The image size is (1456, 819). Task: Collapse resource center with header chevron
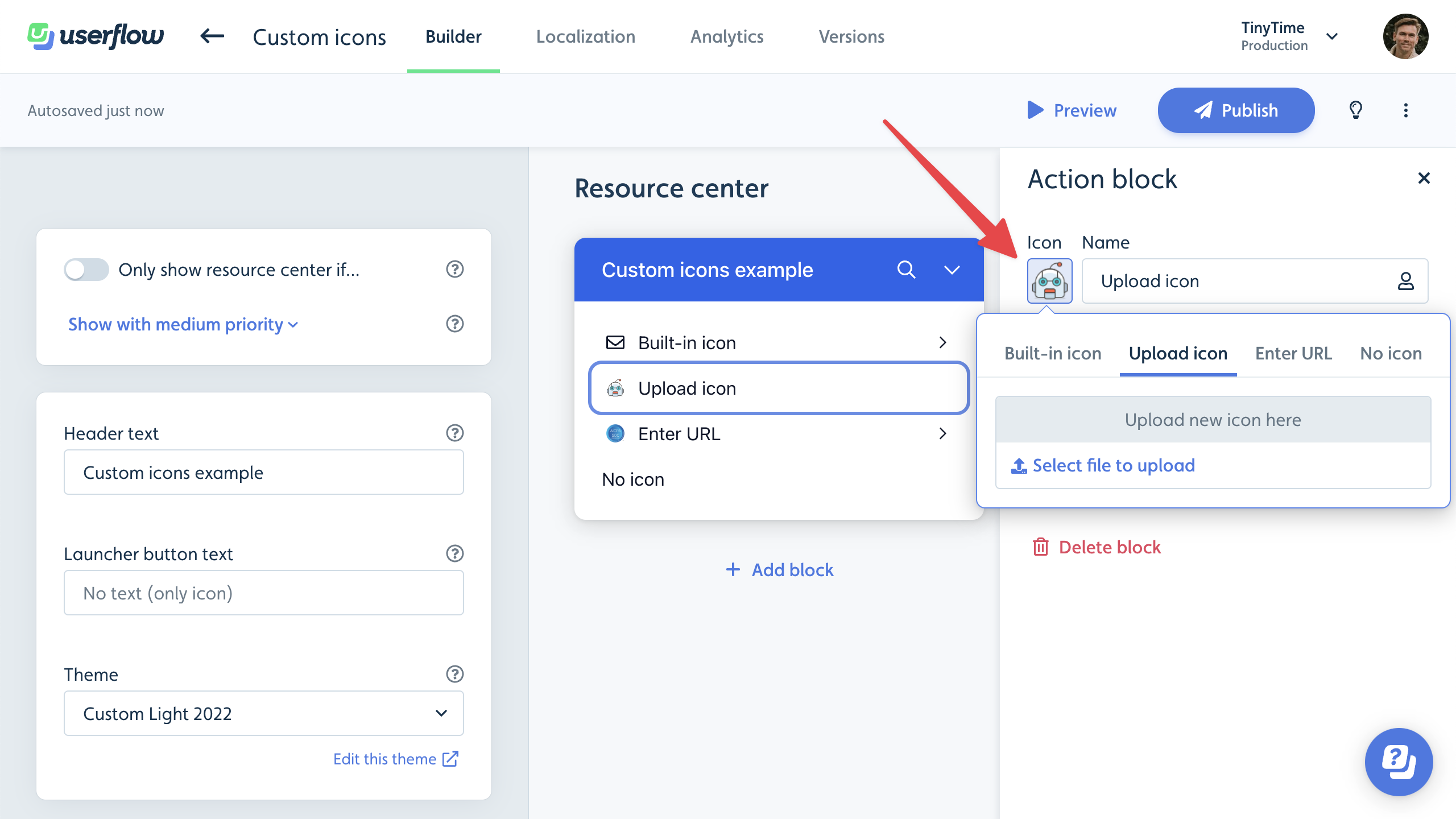click(x=952, y=270)
